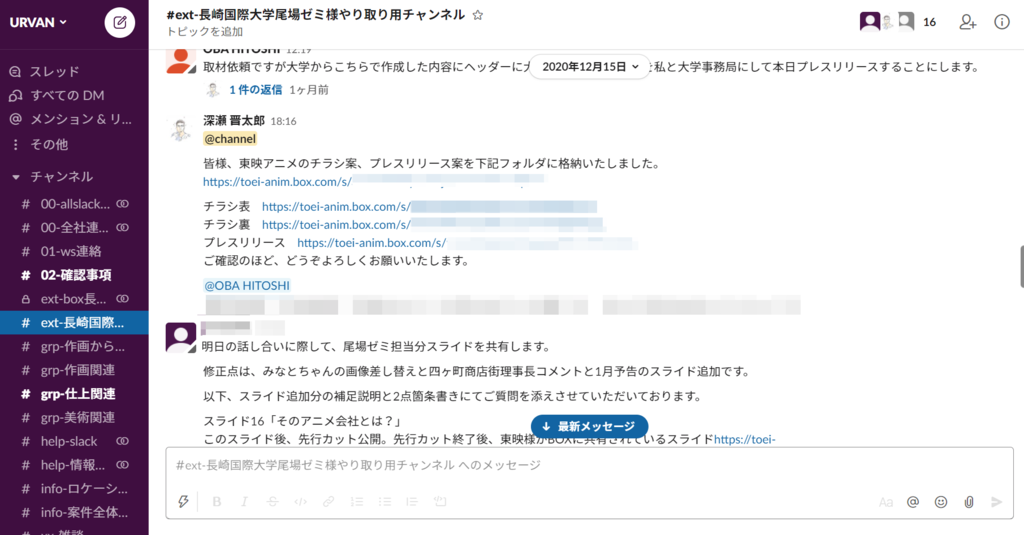
Task: Open channel info-案件全体
Action: pyautogui.click(x=74, y=512)
